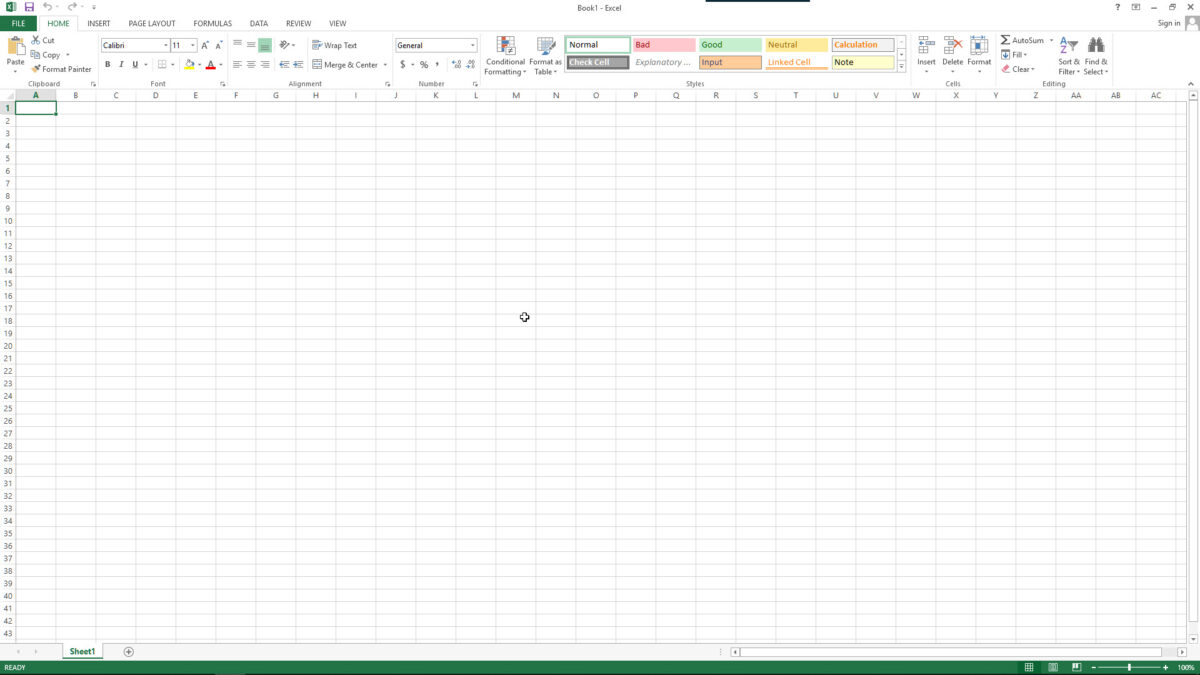Switch to the FORMULAS ribbon tab
Image resolution: width=1200 pixels, height=675 pixels.
click(212, 23)
